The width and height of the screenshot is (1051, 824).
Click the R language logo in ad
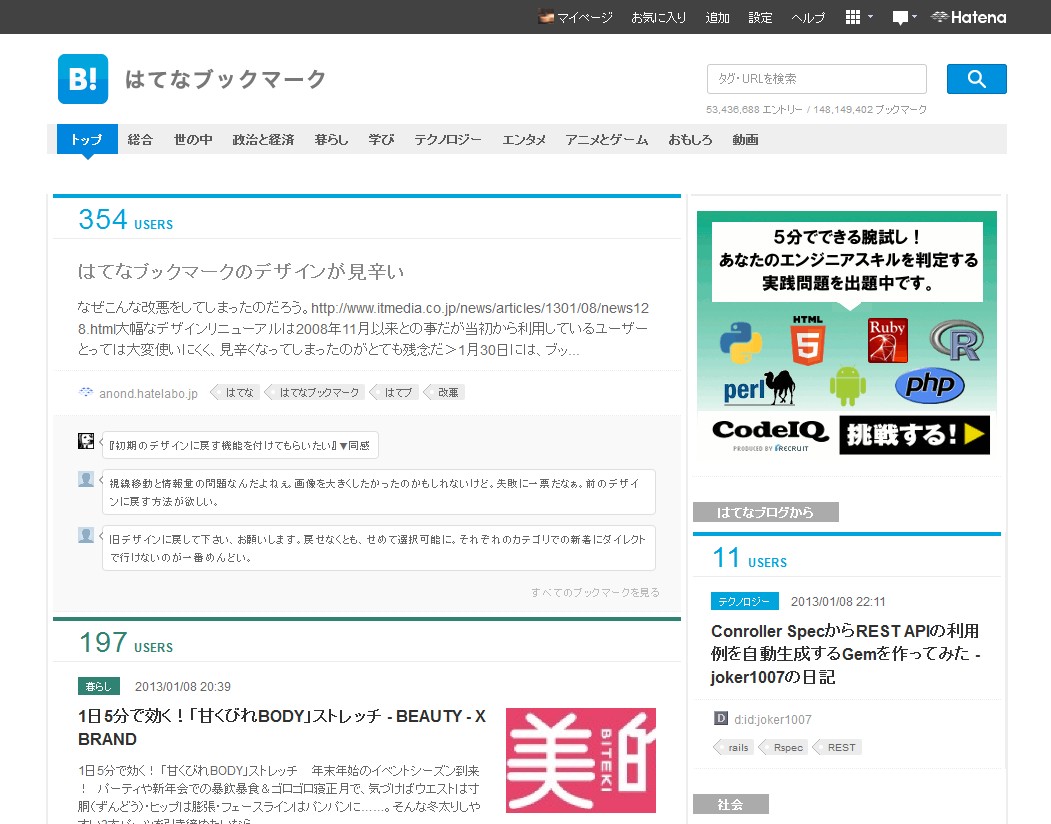tap(957, 341)
